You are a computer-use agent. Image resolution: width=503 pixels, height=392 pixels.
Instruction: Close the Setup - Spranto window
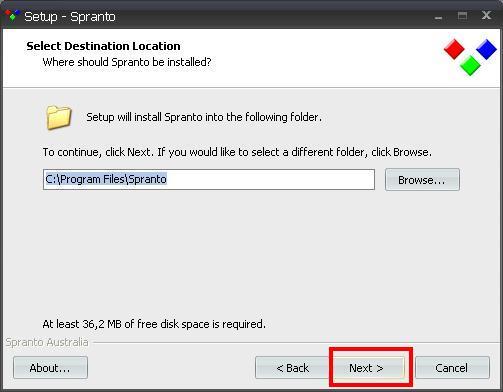pos(486,15)
